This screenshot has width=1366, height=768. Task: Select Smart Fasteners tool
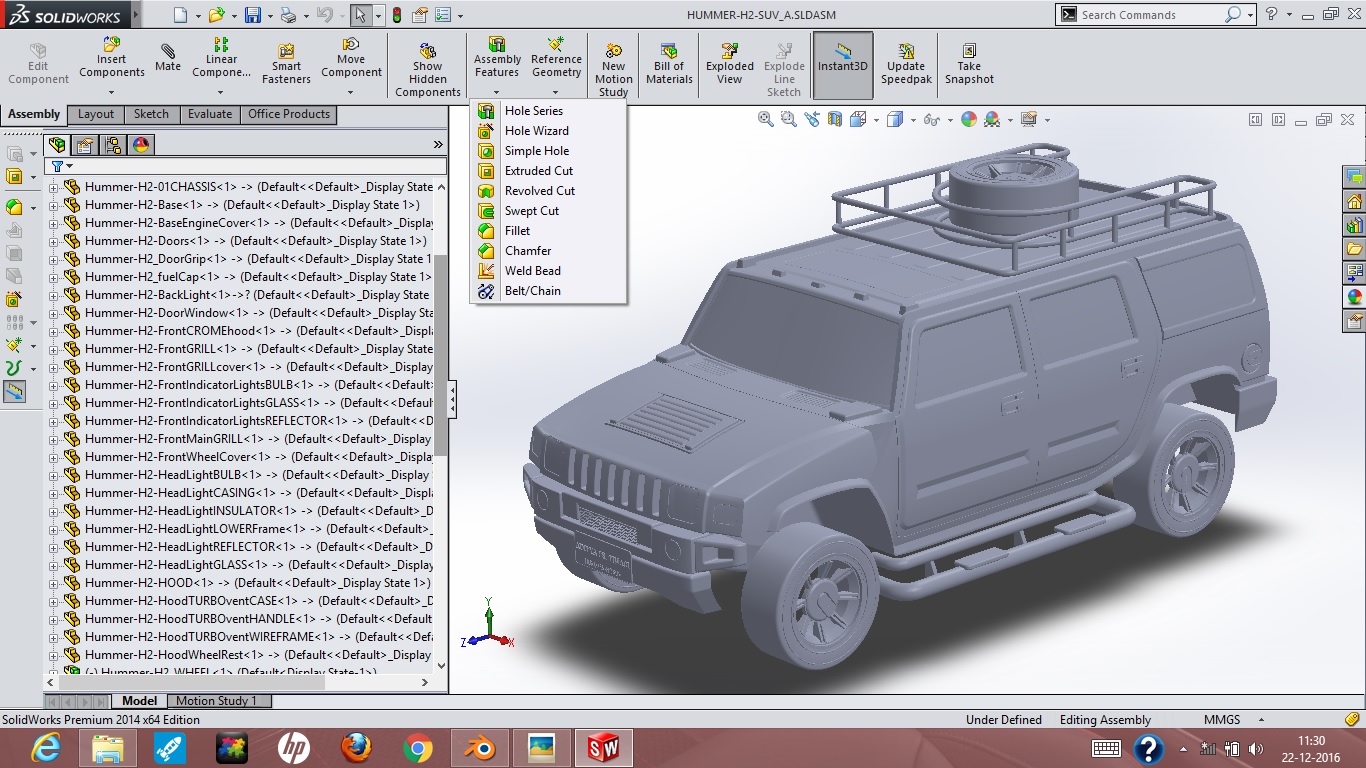[x=286, y=63]
